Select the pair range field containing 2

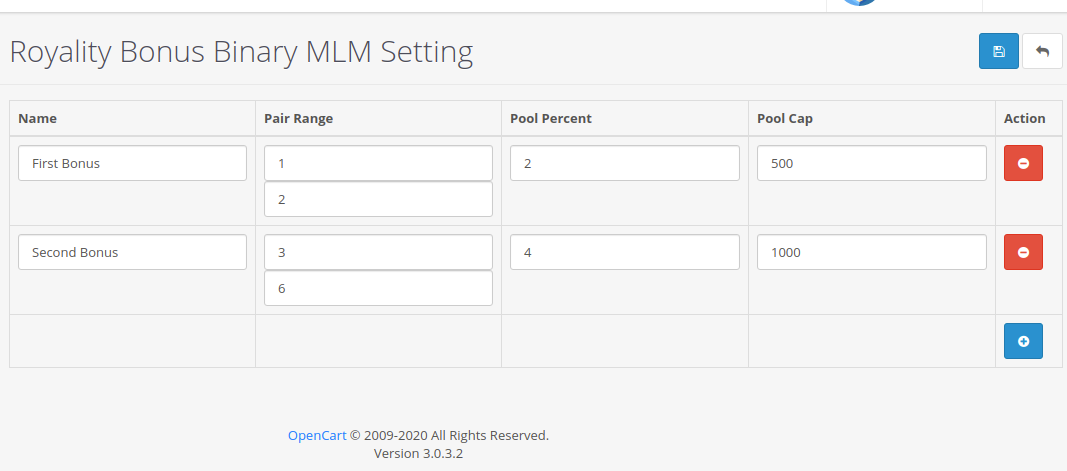(x=378, y=199)
